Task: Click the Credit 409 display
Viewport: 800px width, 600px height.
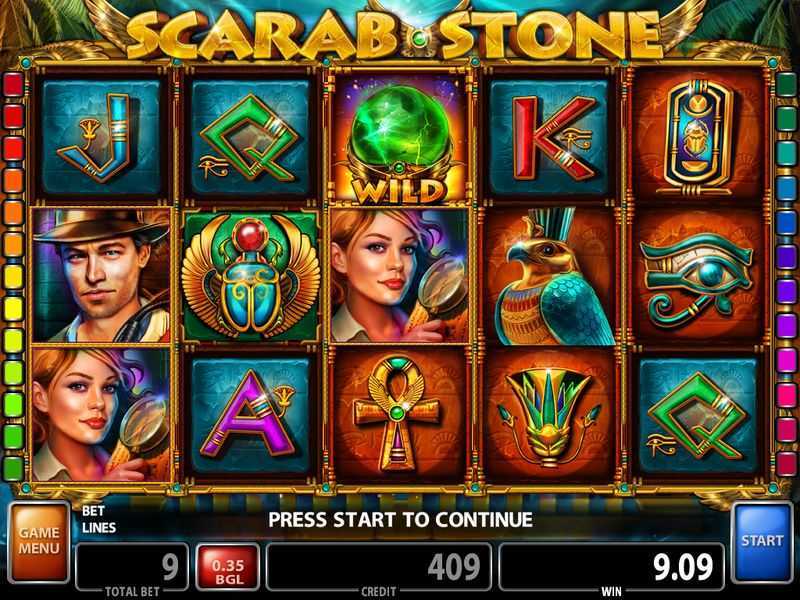Action: coord(379,566)
